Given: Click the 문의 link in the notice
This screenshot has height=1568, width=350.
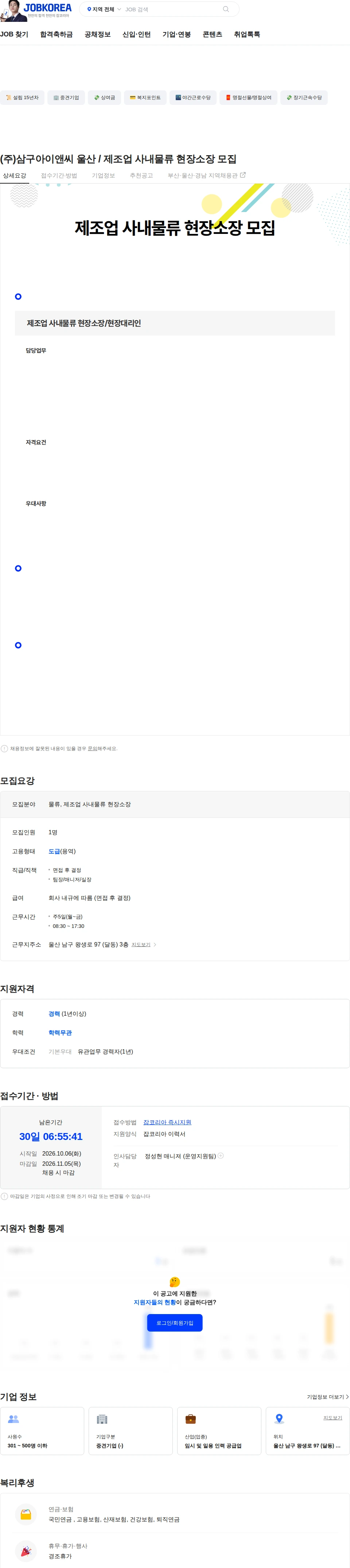Looking at the screenshot, I should pos(93,749).
